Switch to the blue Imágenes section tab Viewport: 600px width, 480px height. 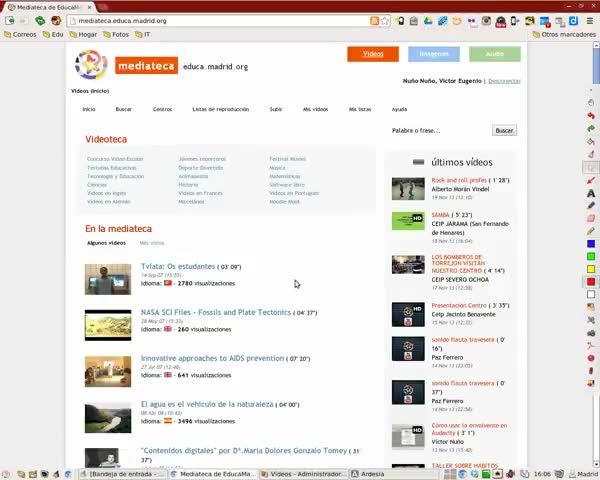point(434,54)
